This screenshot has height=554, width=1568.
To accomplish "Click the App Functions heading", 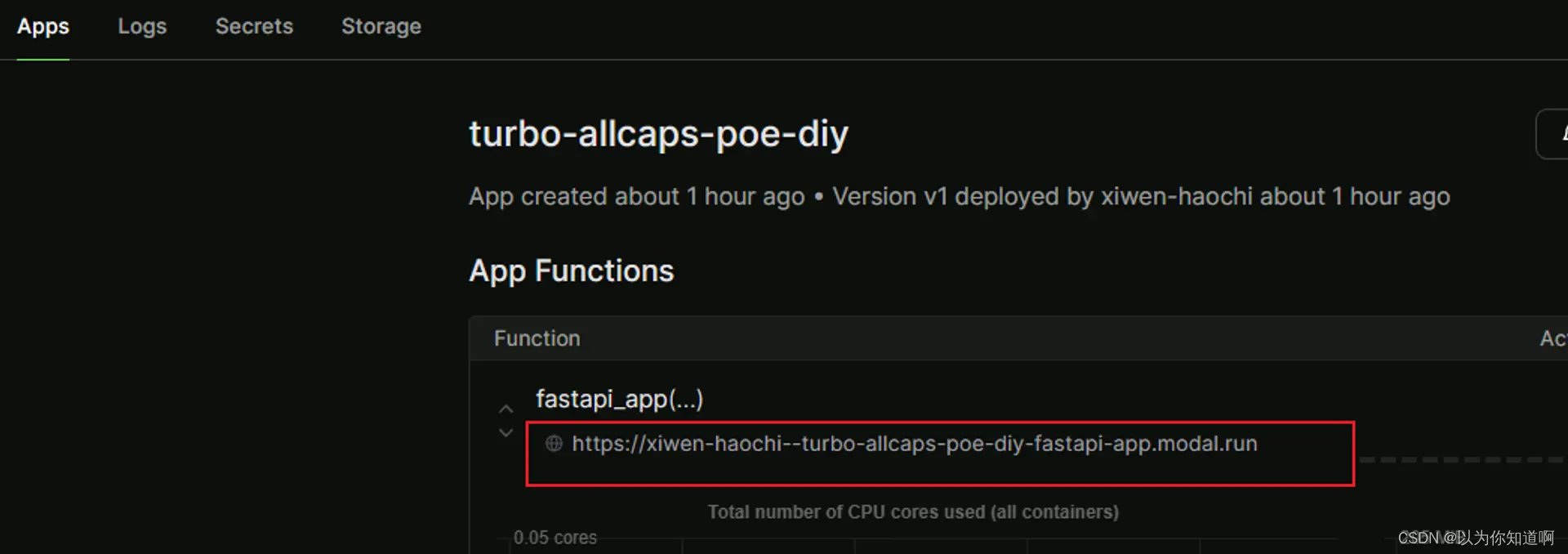I will (571, 270).
